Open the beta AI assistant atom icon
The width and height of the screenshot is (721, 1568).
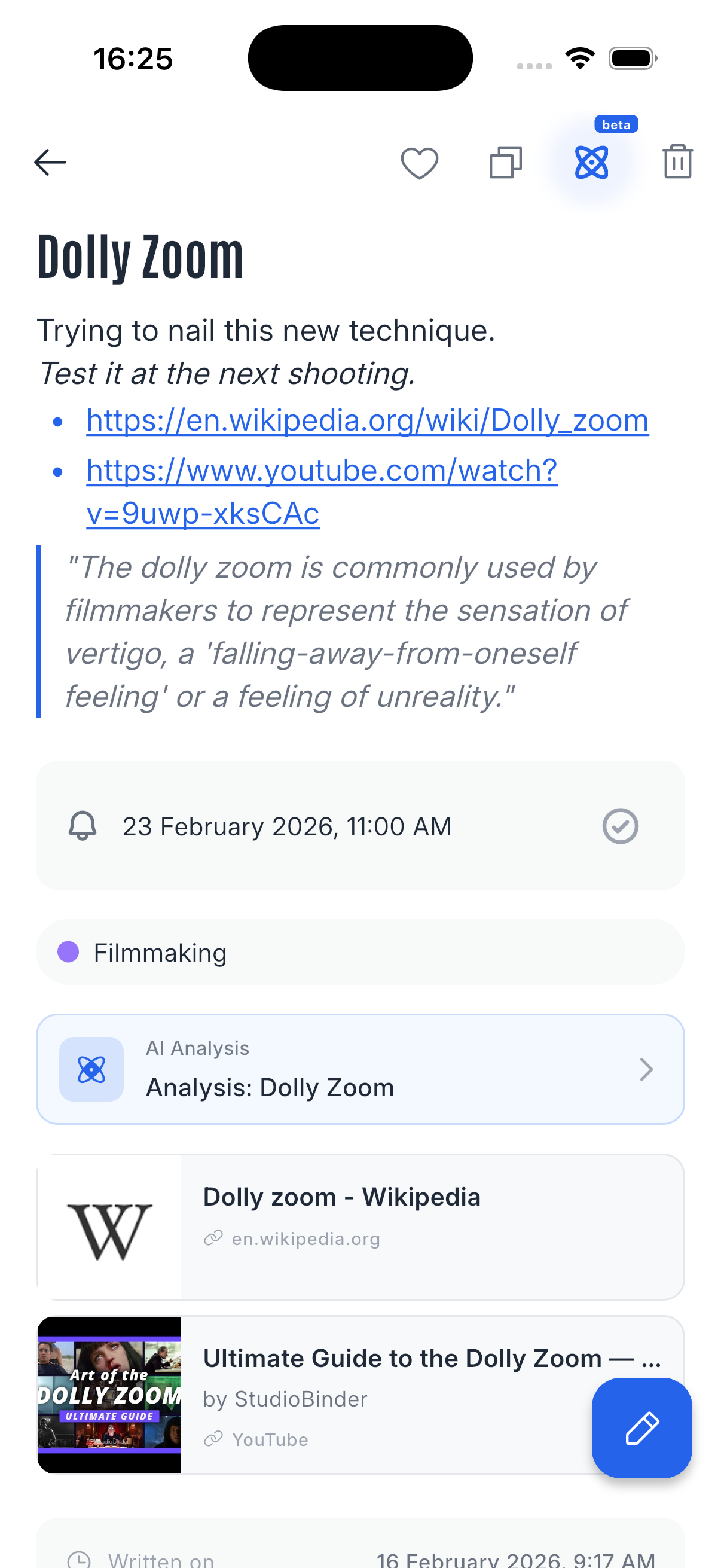pos(591,162)
